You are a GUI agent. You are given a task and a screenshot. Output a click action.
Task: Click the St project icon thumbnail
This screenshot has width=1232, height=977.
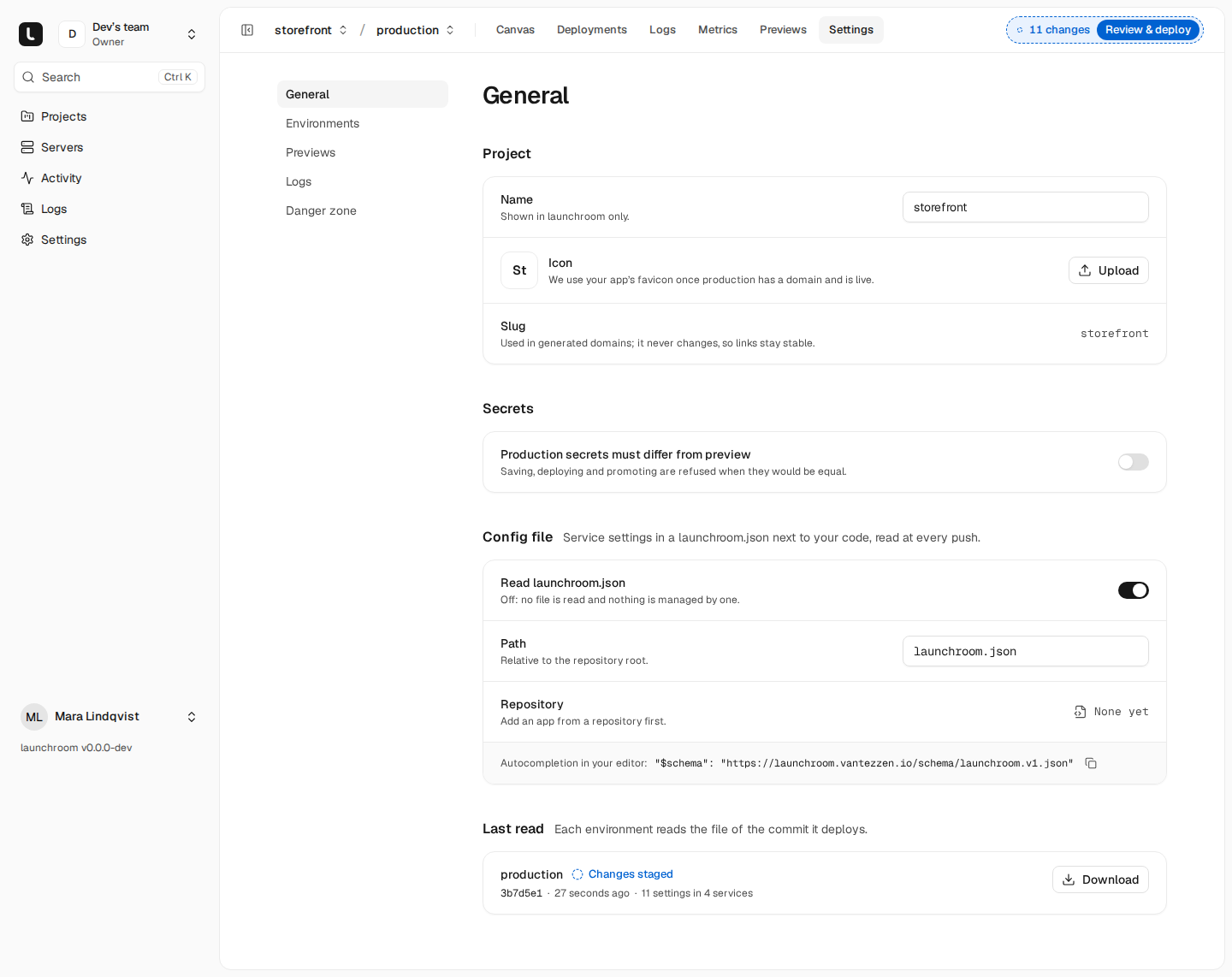tap(519, 270)
